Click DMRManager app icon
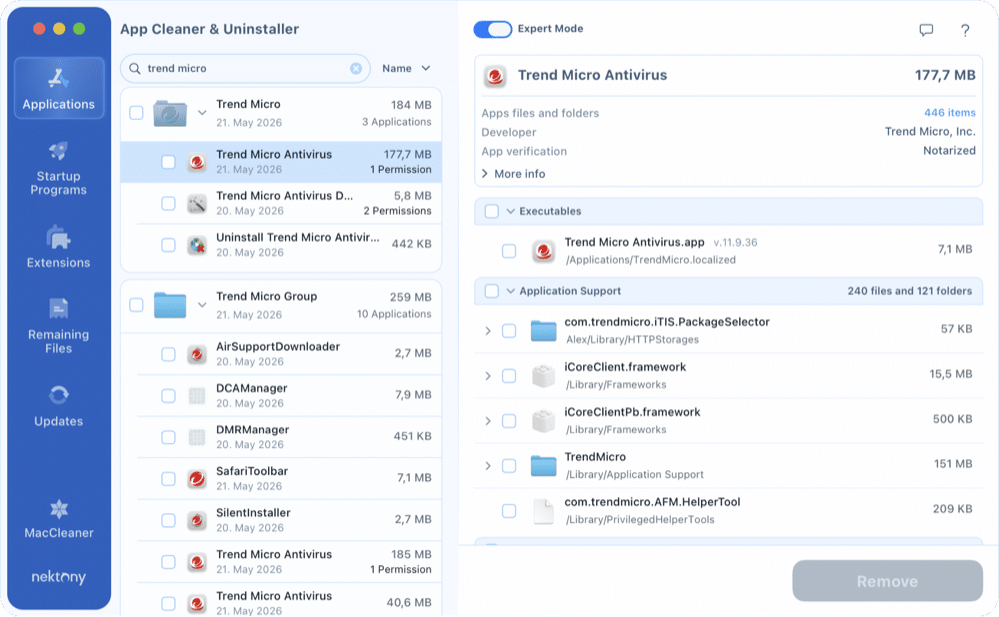 coord(197,437)
